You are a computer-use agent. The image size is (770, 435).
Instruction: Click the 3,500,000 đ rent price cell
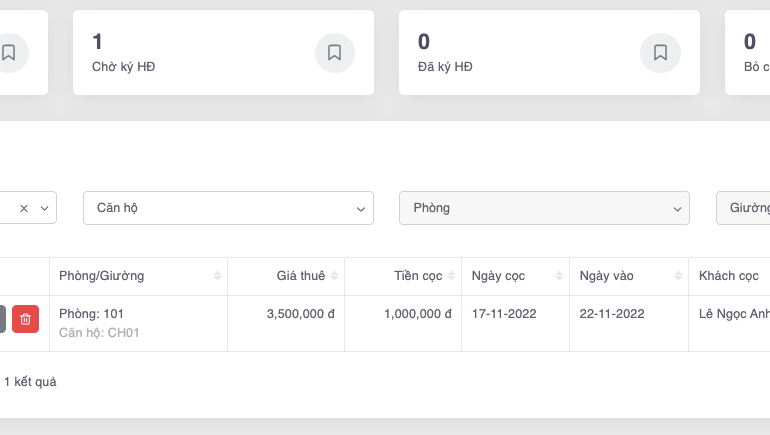tap(300, 314)
